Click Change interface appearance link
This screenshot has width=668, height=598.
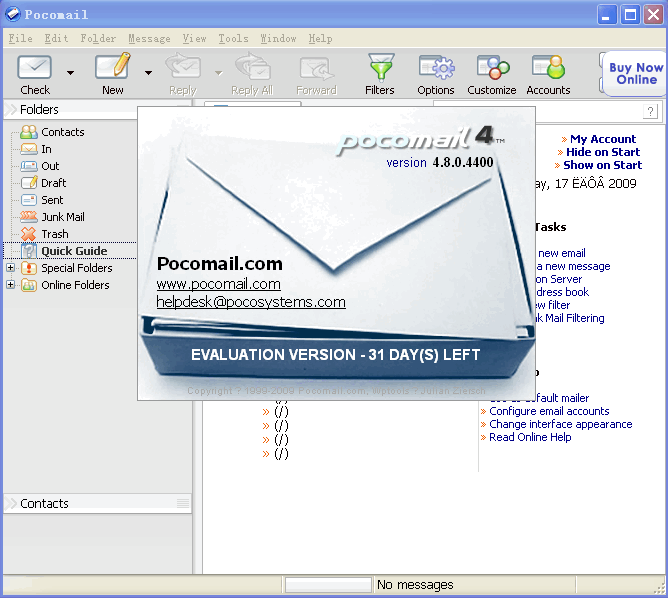click(561, 424)
